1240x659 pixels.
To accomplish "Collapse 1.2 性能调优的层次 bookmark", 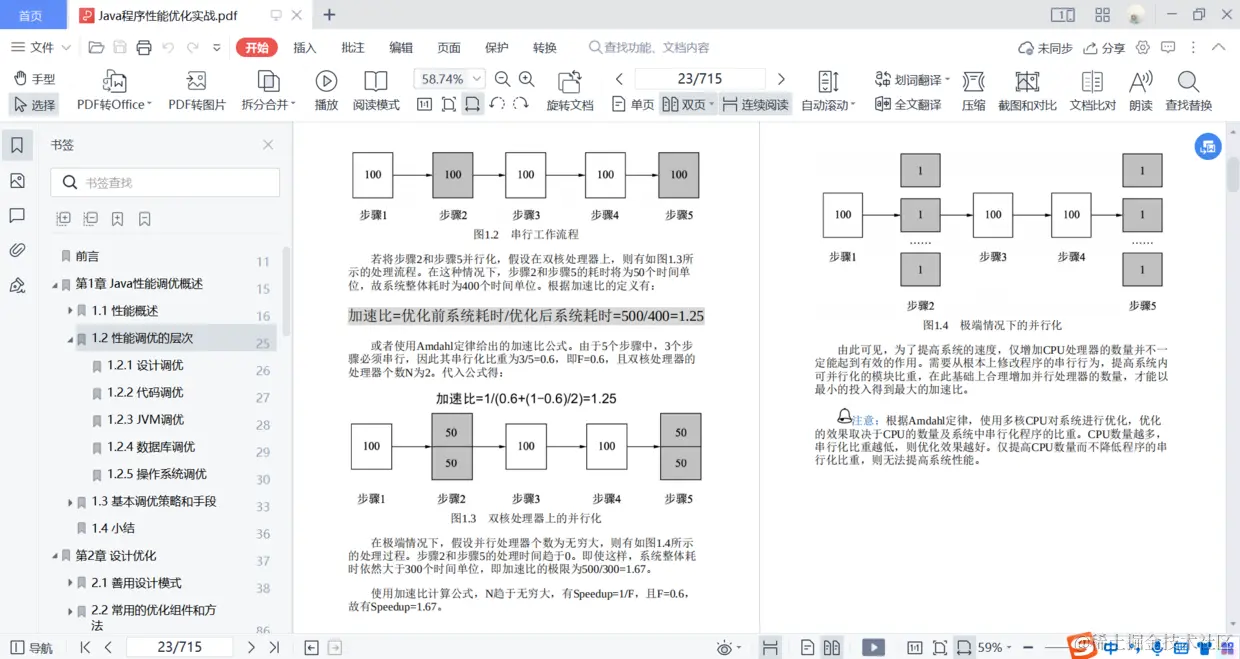I will click(x=70, y=339).
